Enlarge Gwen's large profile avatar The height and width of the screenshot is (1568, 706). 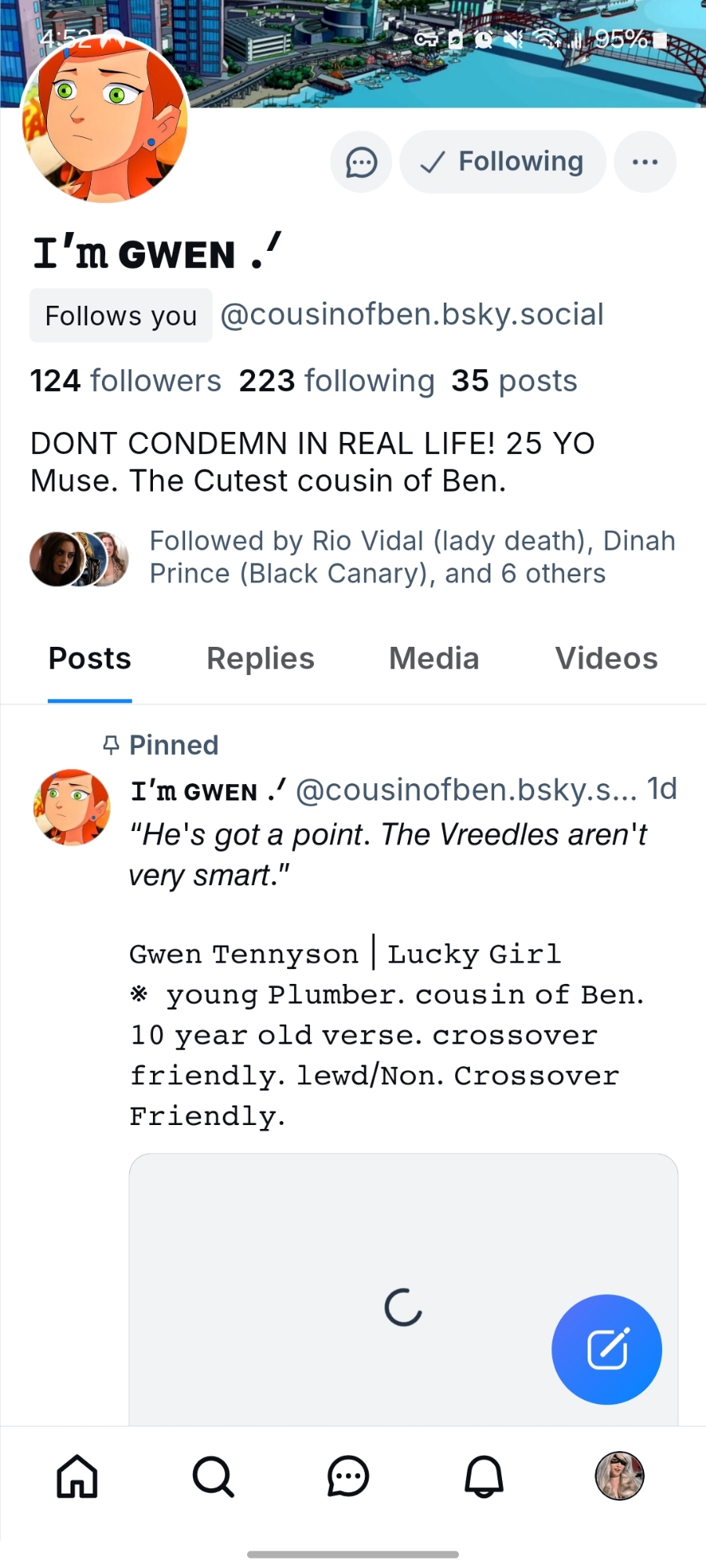105,119
